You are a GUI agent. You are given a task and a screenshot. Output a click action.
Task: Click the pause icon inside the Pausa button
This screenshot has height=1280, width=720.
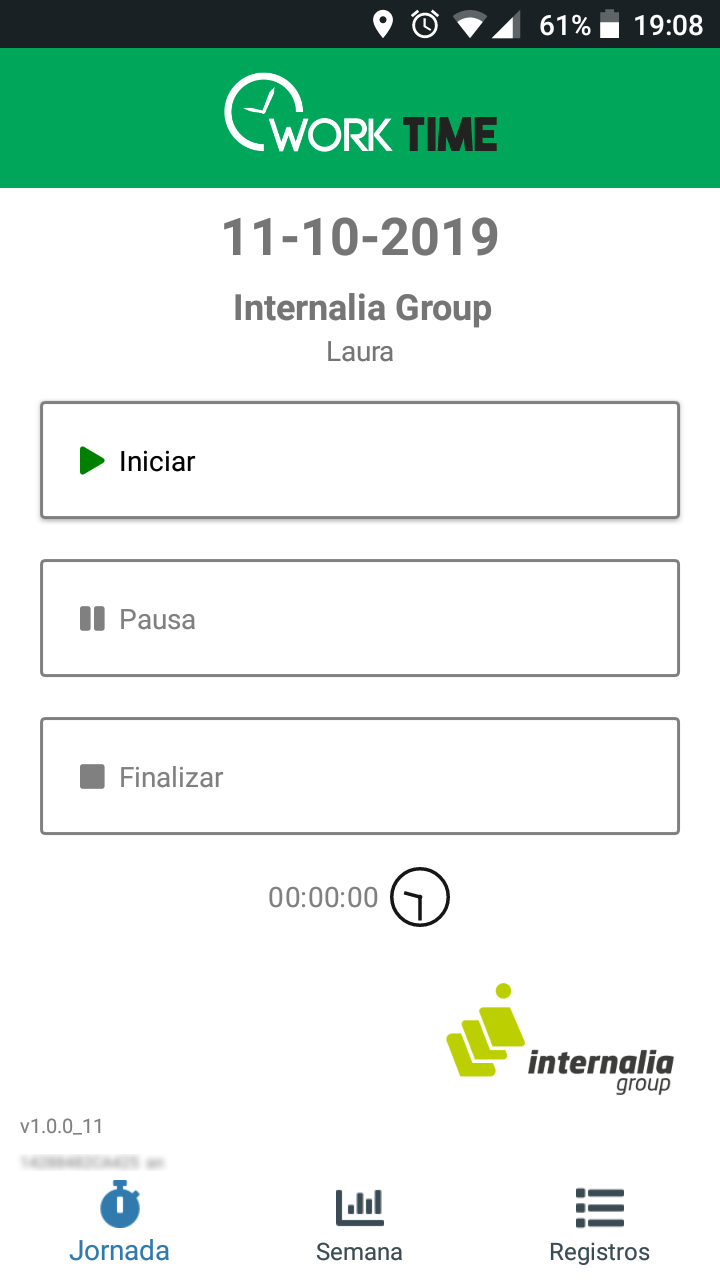click(92, 618)
